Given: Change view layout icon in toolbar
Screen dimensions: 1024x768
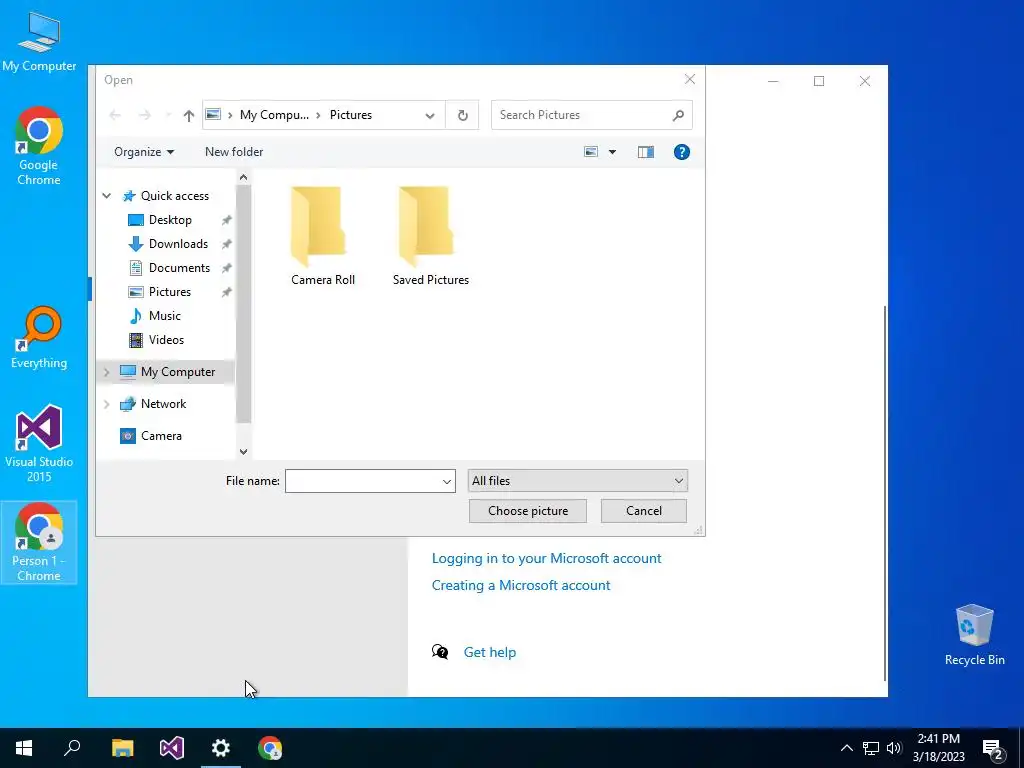Looking at the screenshot, I should point(591,152).
